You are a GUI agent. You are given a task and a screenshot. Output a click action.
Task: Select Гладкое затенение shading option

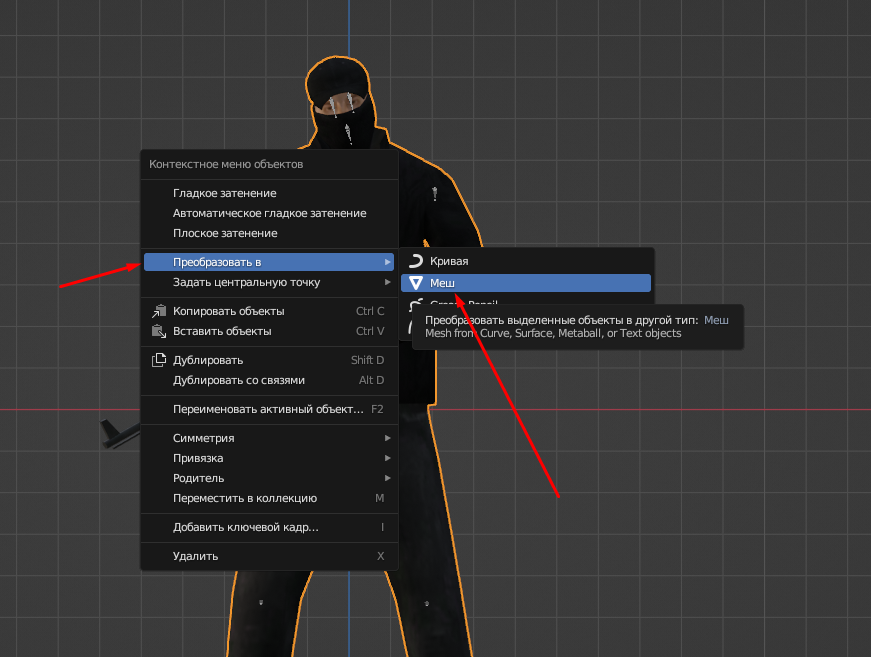click(224, 193)
